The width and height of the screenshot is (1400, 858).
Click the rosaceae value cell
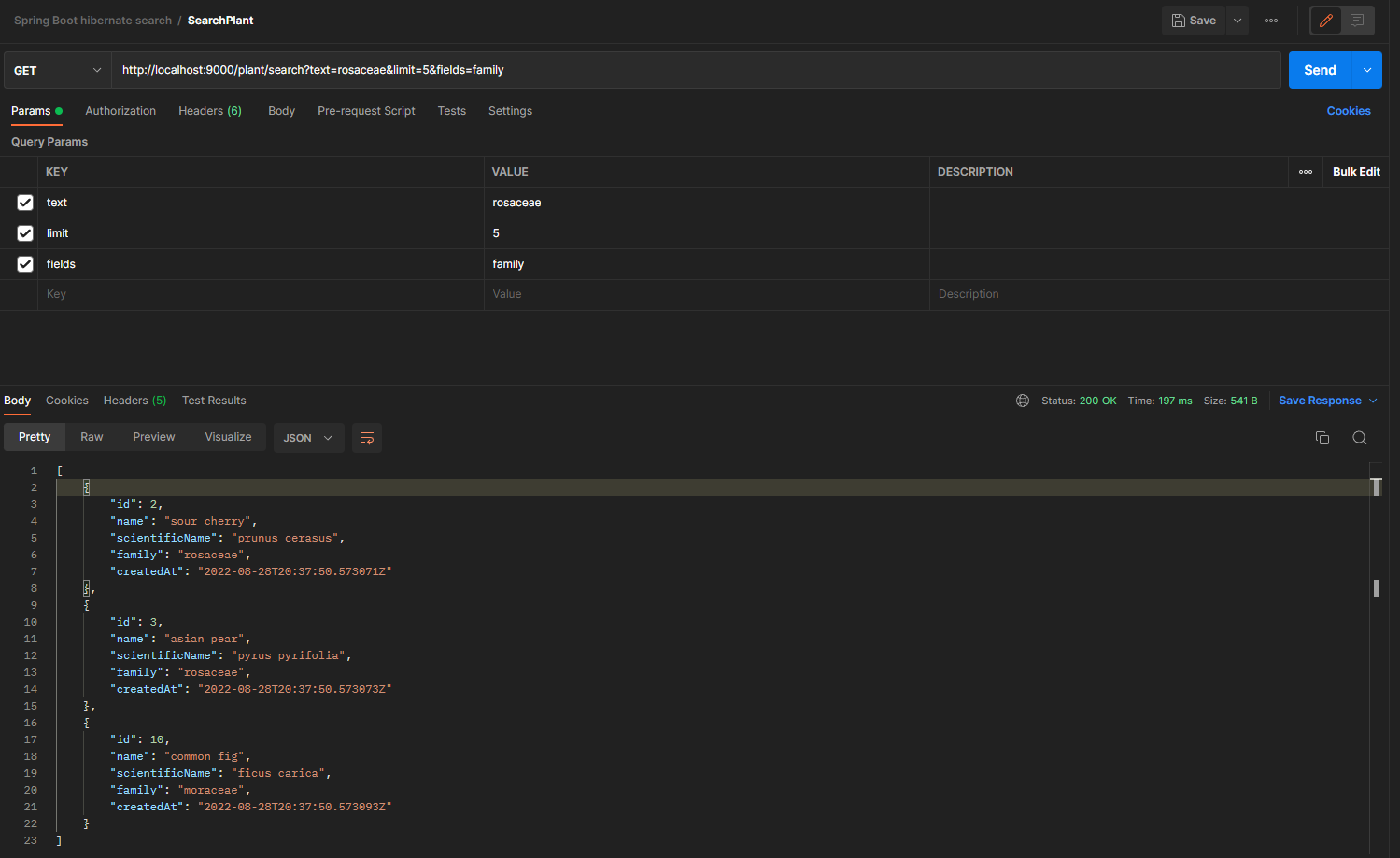(x=706, y=203)
